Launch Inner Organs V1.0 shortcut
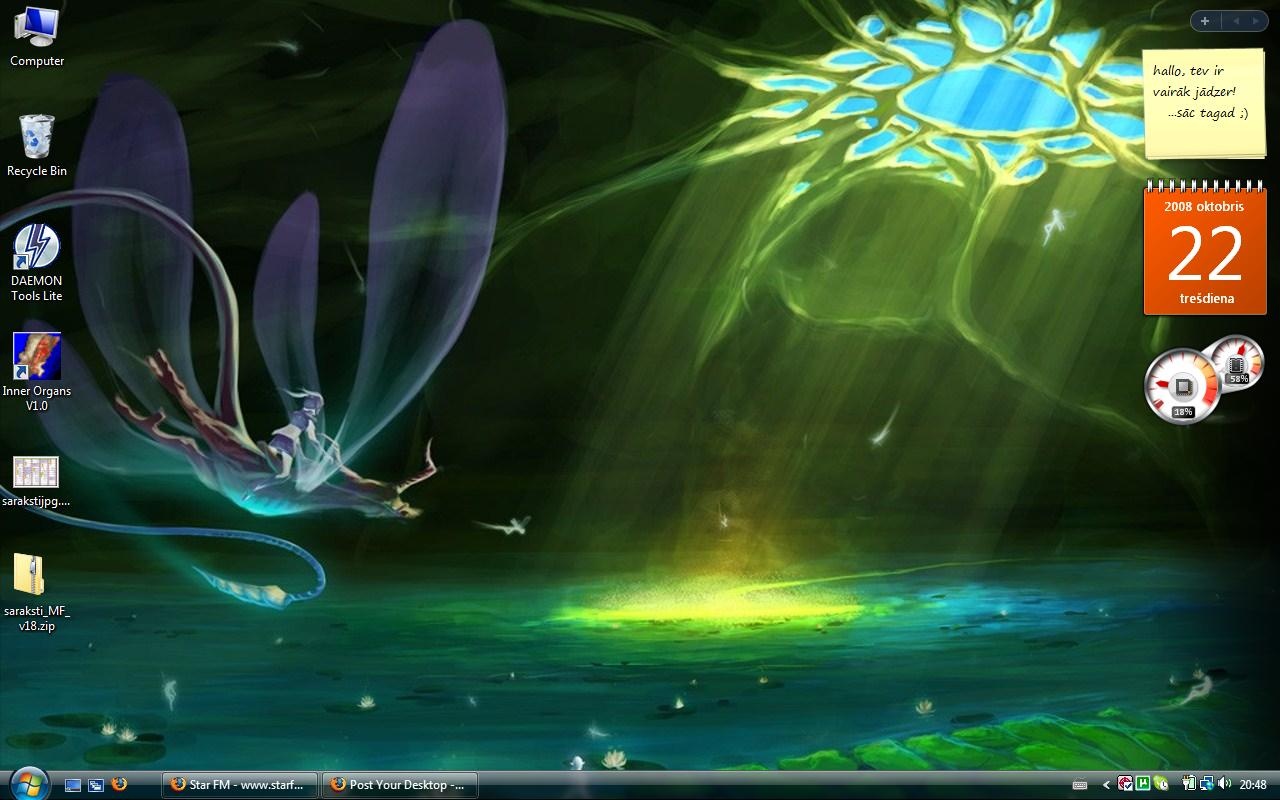Image resolution: width=1280 pixels, height=800 pixels. click(37, 372)
